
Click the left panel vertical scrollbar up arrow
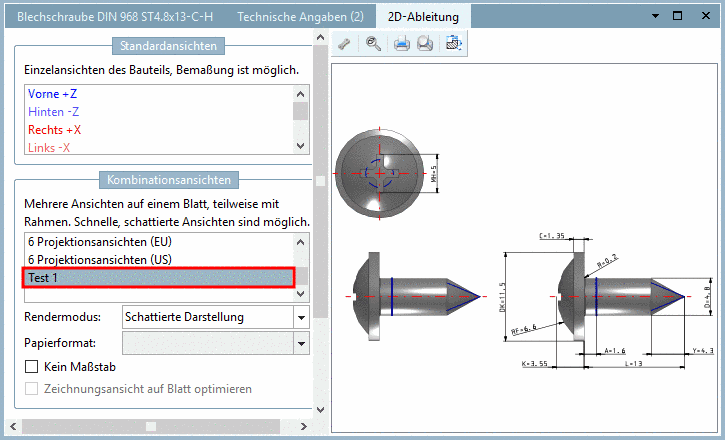320,37
